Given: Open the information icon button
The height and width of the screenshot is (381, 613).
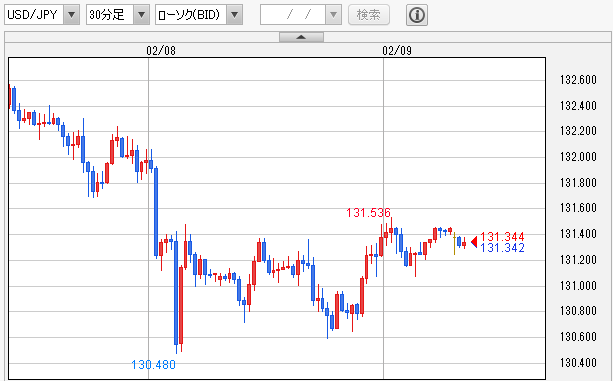Looking at the screenshot, I should click(417, 15).
